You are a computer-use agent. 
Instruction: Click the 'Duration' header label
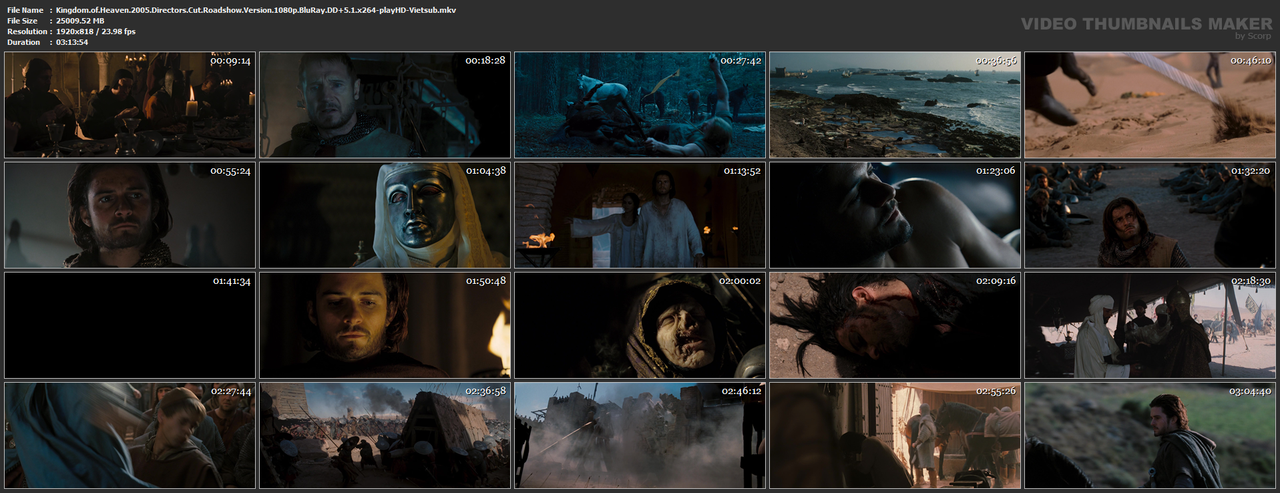pyautogui.click(x=23, y=42)
